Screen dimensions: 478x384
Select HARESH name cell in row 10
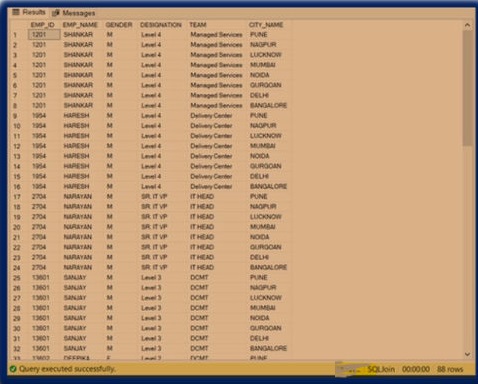tap(76, 126)
